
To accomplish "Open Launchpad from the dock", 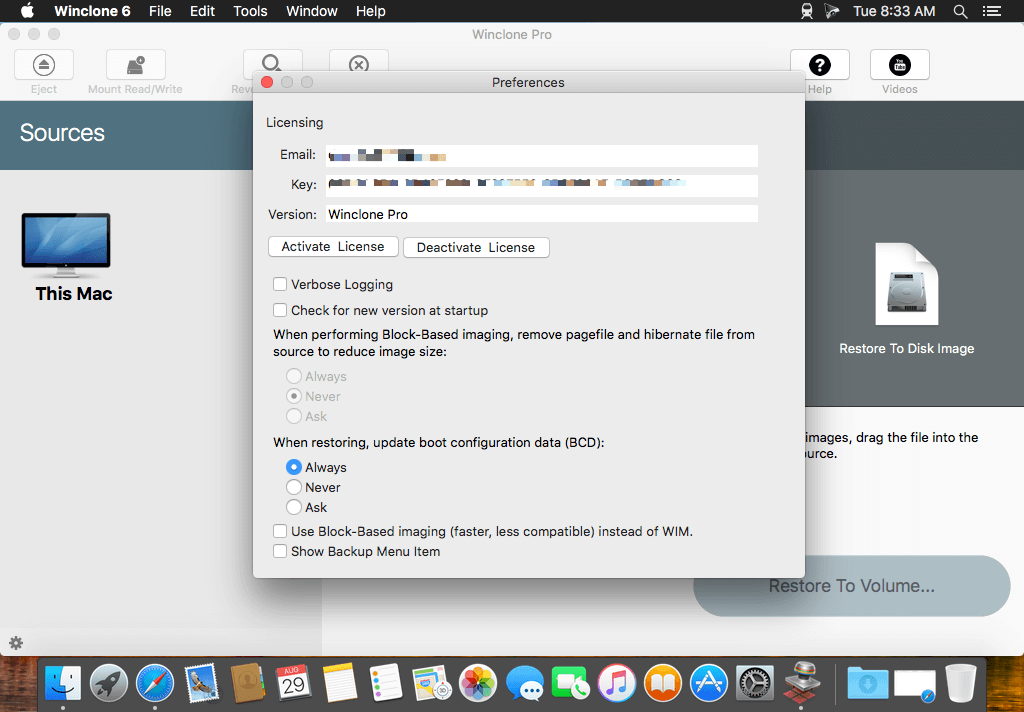I will 109,683.
